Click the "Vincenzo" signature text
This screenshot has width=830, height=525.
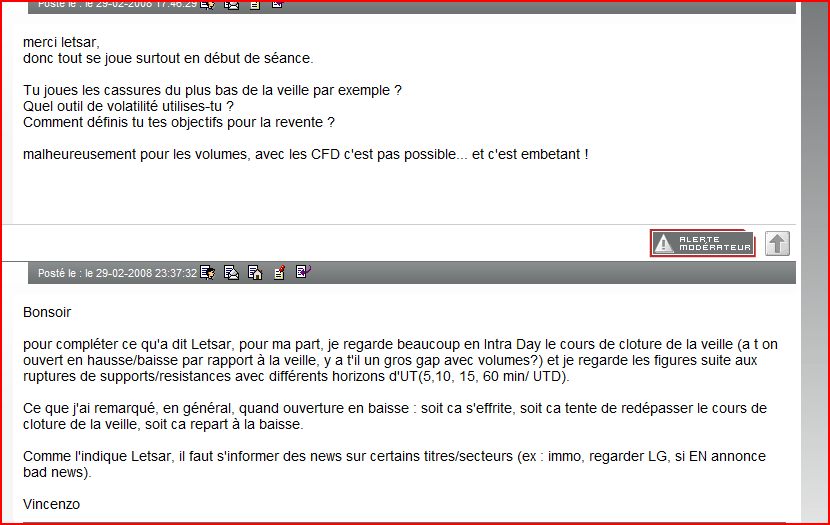[x=51, y=504]
